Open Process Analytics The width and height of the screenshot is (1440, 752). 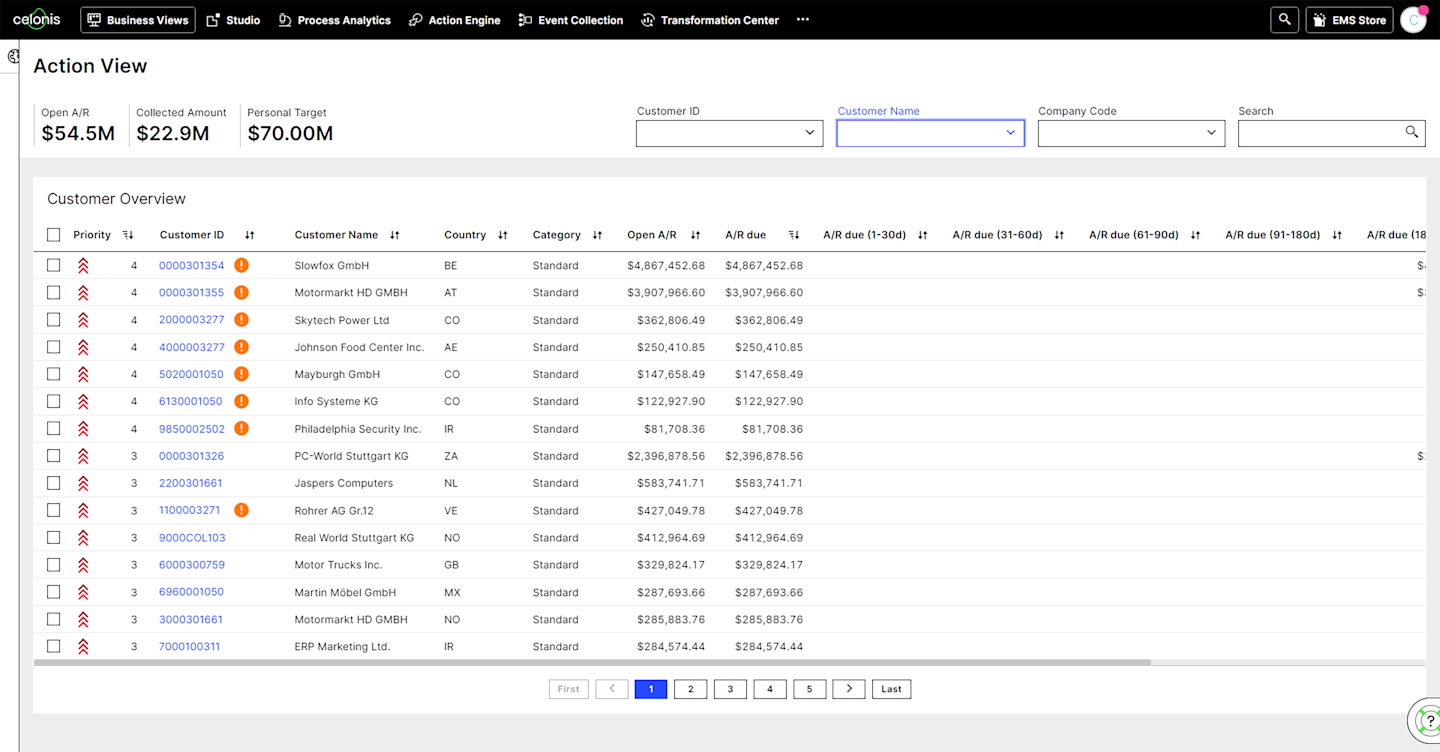coord(334,19)
